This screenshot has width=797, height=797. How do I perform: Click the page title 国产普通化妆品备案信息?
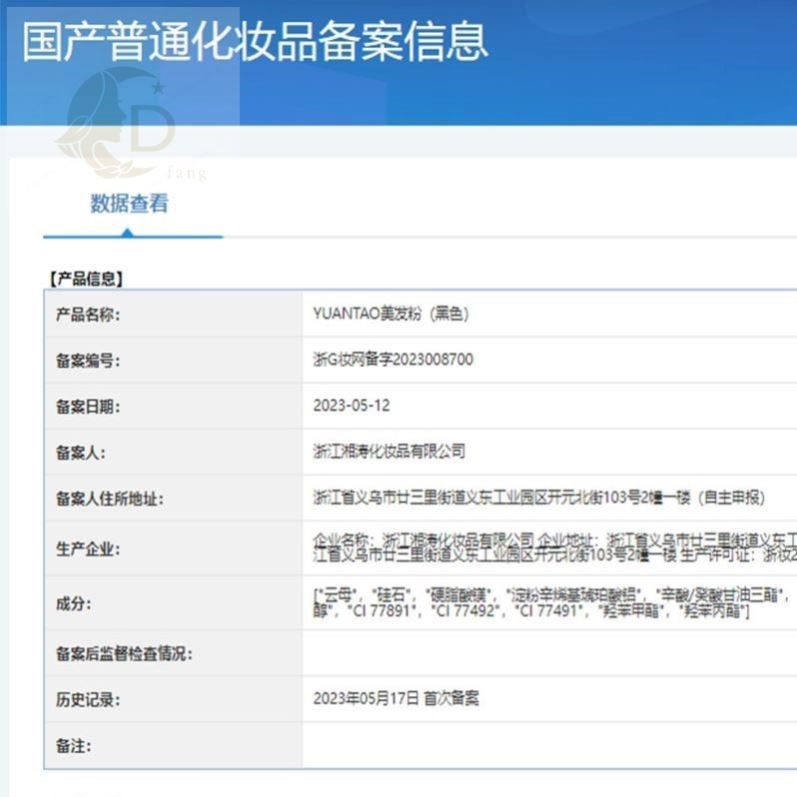coord(255,42)
